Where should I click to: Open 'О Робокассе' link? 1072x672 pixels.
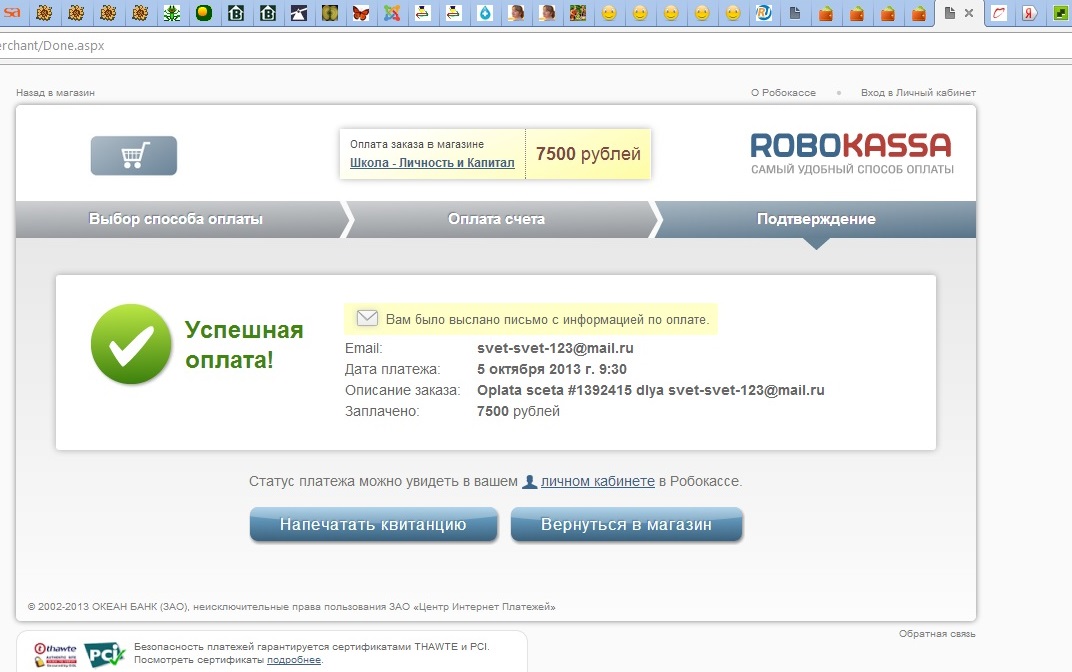pyautogui.click(x=783, y=92)
